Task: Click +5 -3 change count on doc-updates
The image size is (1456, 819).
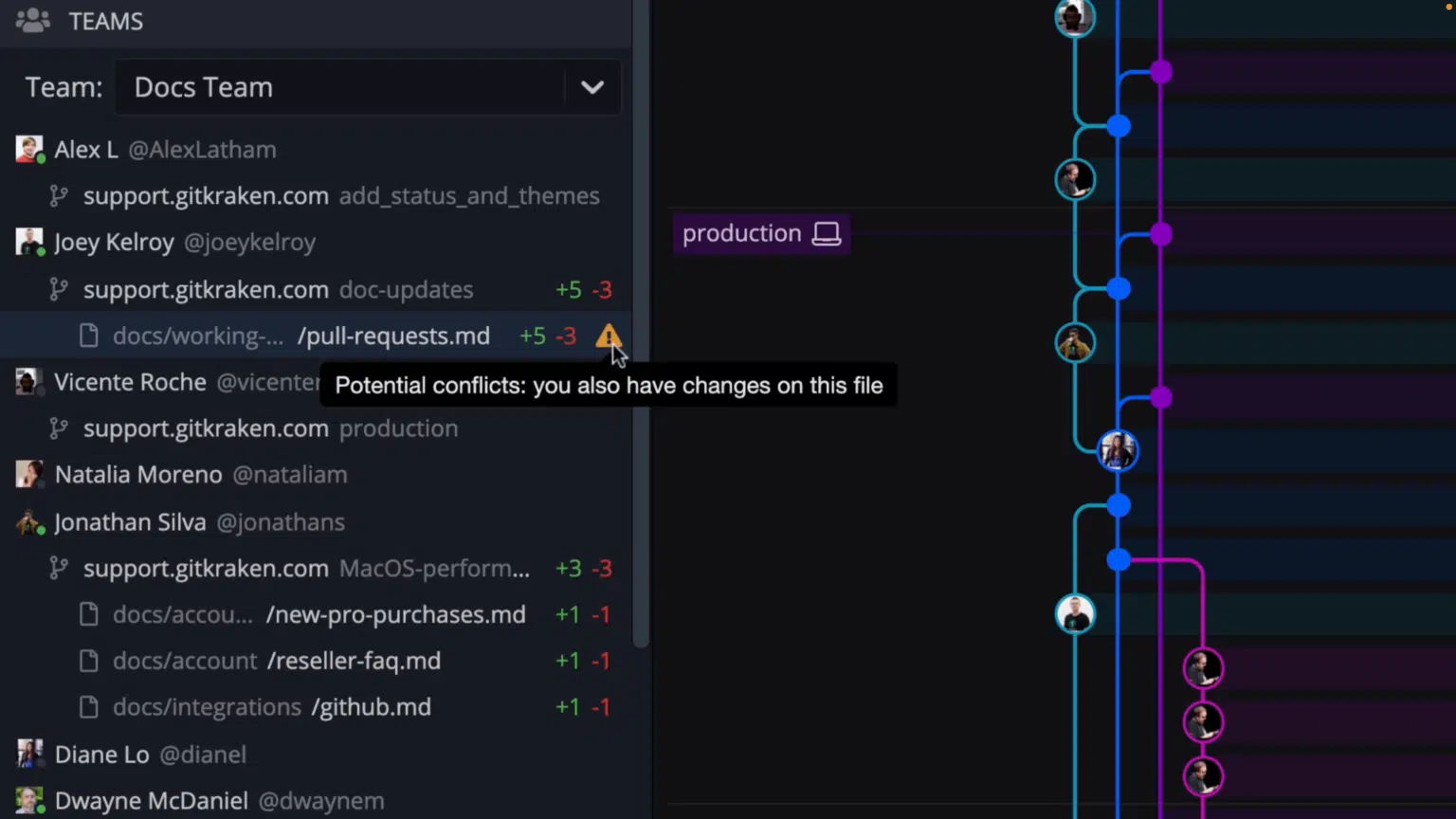Action: 583,289
